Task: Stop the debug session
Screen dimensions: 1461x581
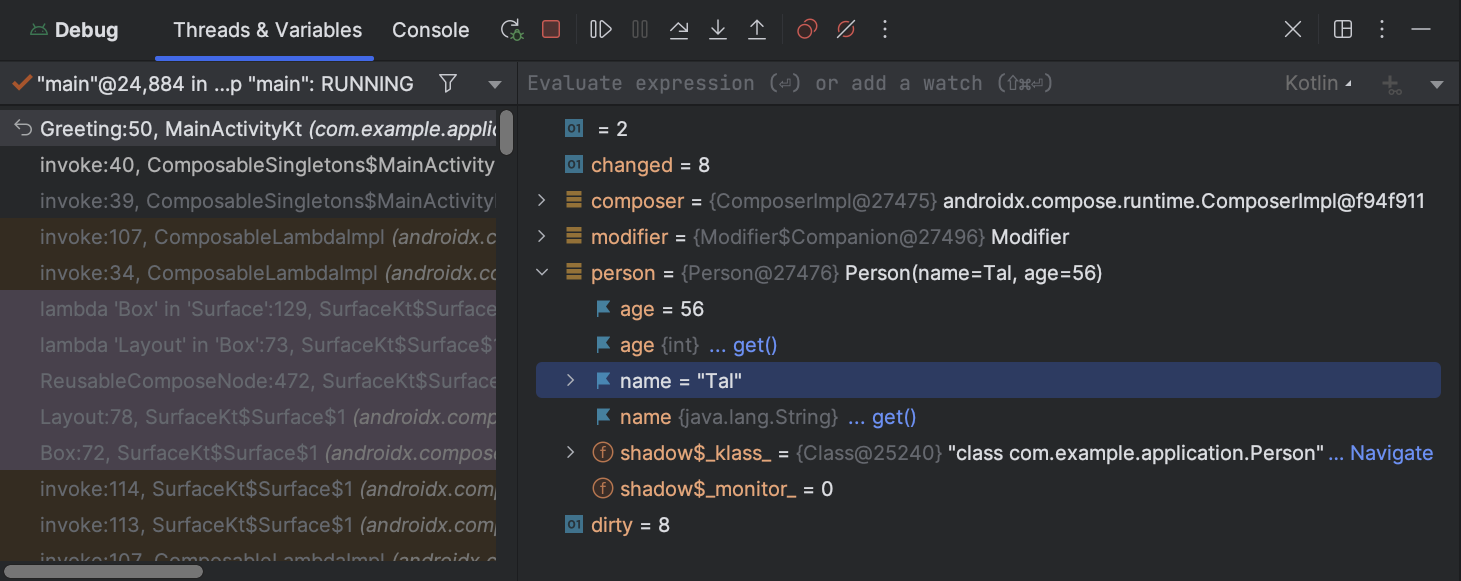Action: [551, 30]
